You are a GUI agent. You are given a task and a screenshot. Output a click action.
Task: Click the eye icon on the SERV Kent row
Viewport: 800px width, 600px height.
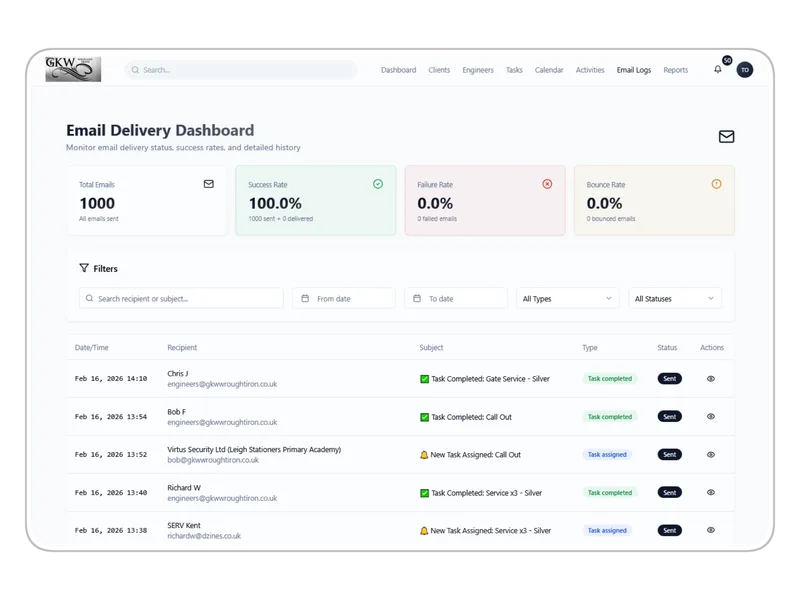coord(710,530)
